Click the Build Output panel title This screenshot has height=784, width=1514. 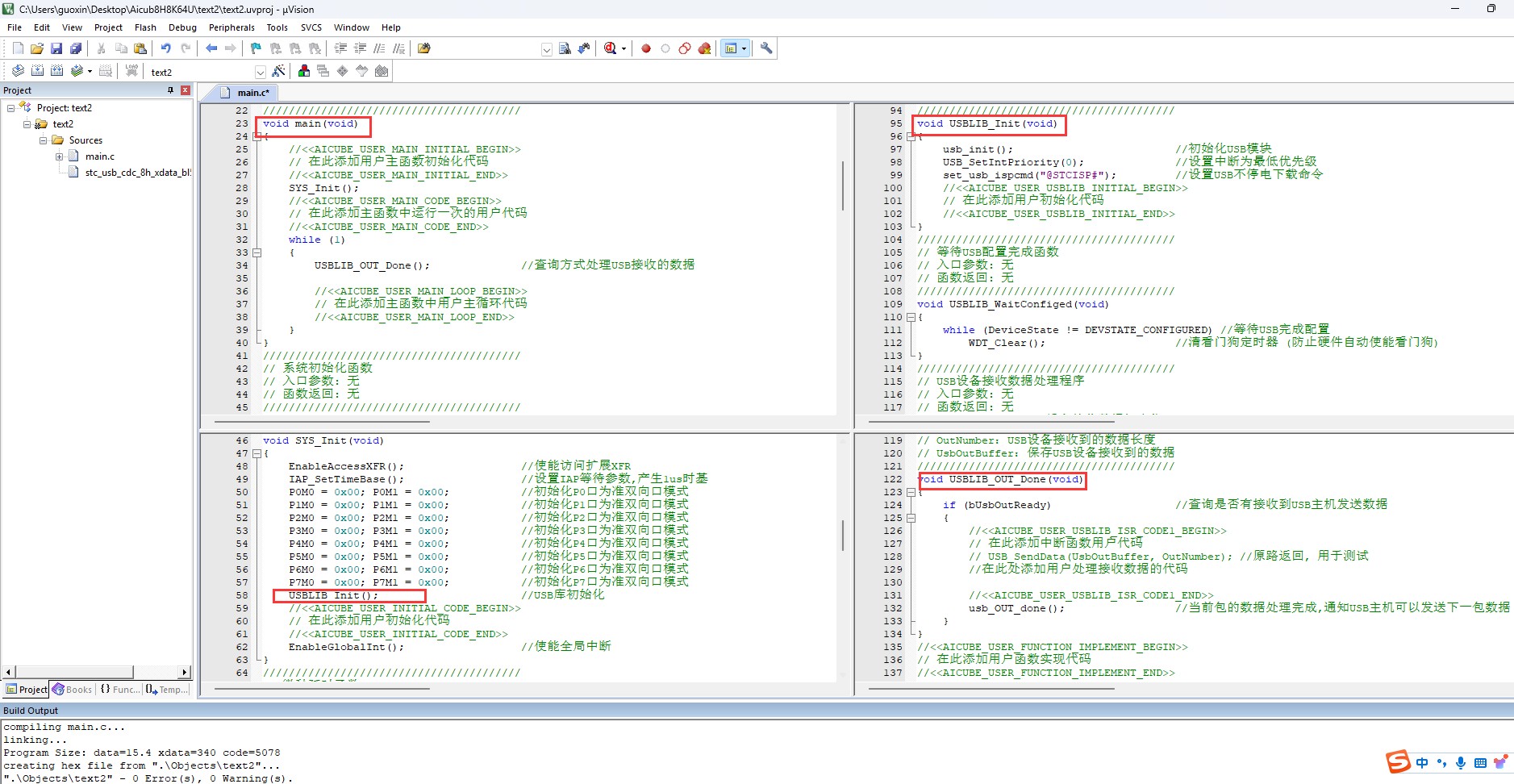click(31, 711)
